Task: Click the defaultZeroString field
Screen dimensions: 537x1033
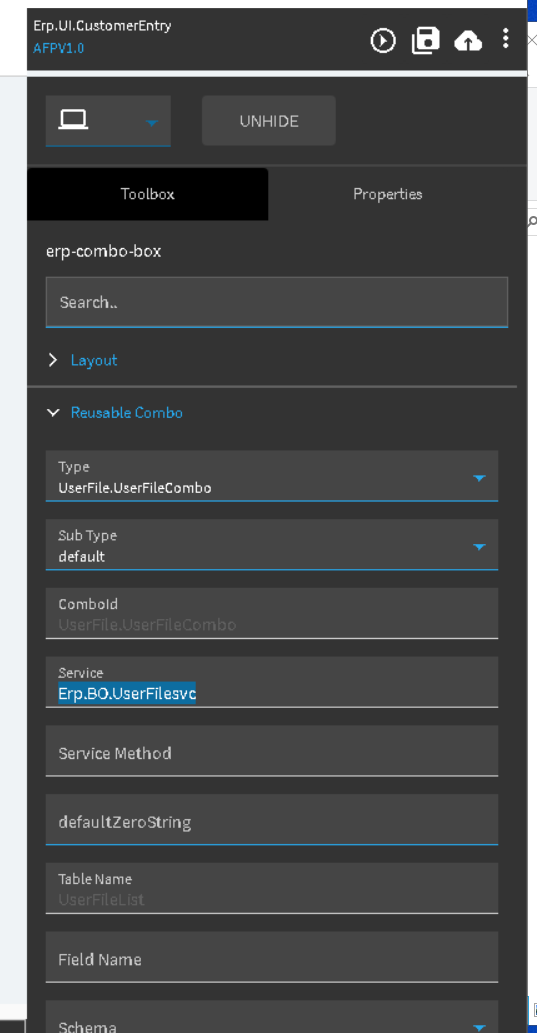Action: pos(271,820)
